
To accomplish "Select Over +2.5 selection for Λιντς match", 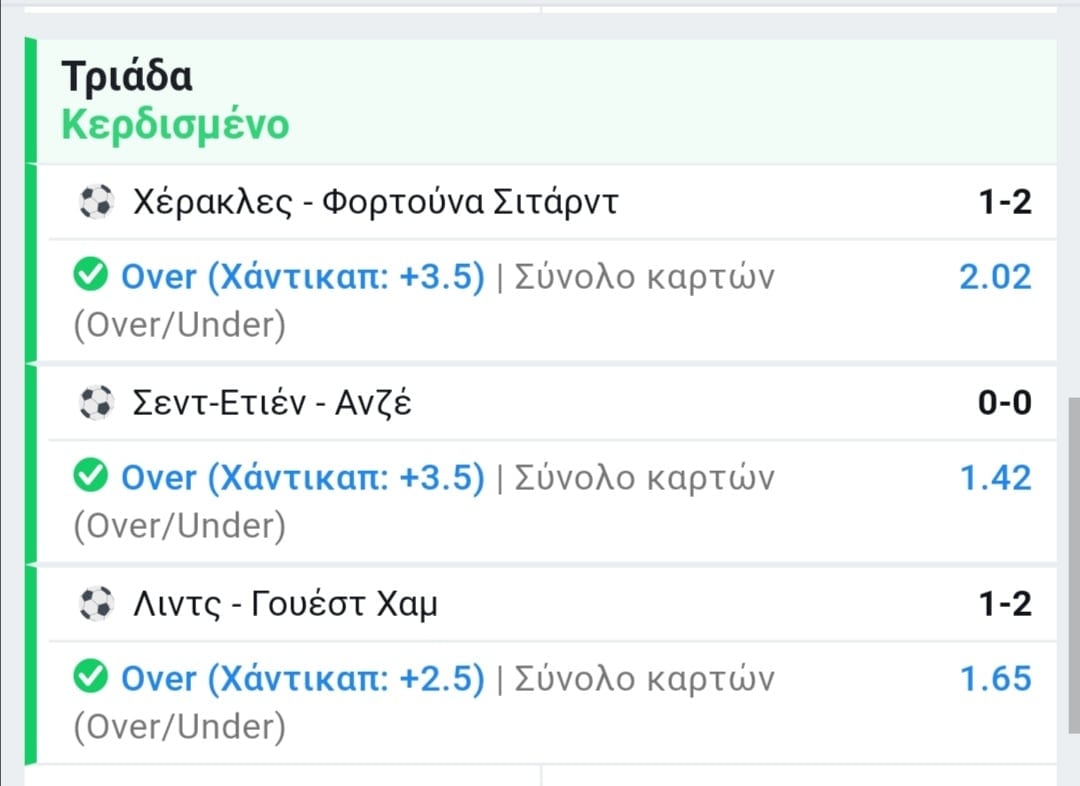I will (302, 679).
